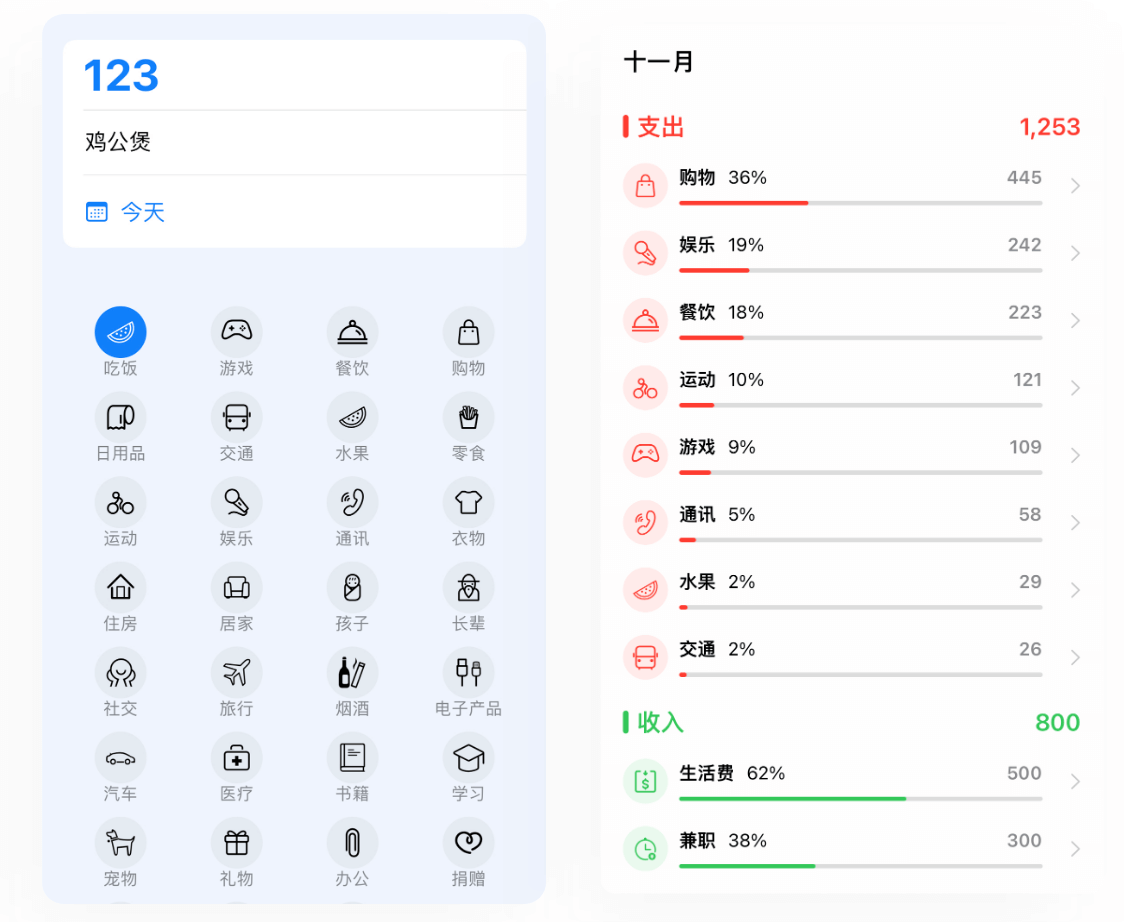
Task: Select the 游戏 gamepad category icon
Action: click(x=236, y=331)
